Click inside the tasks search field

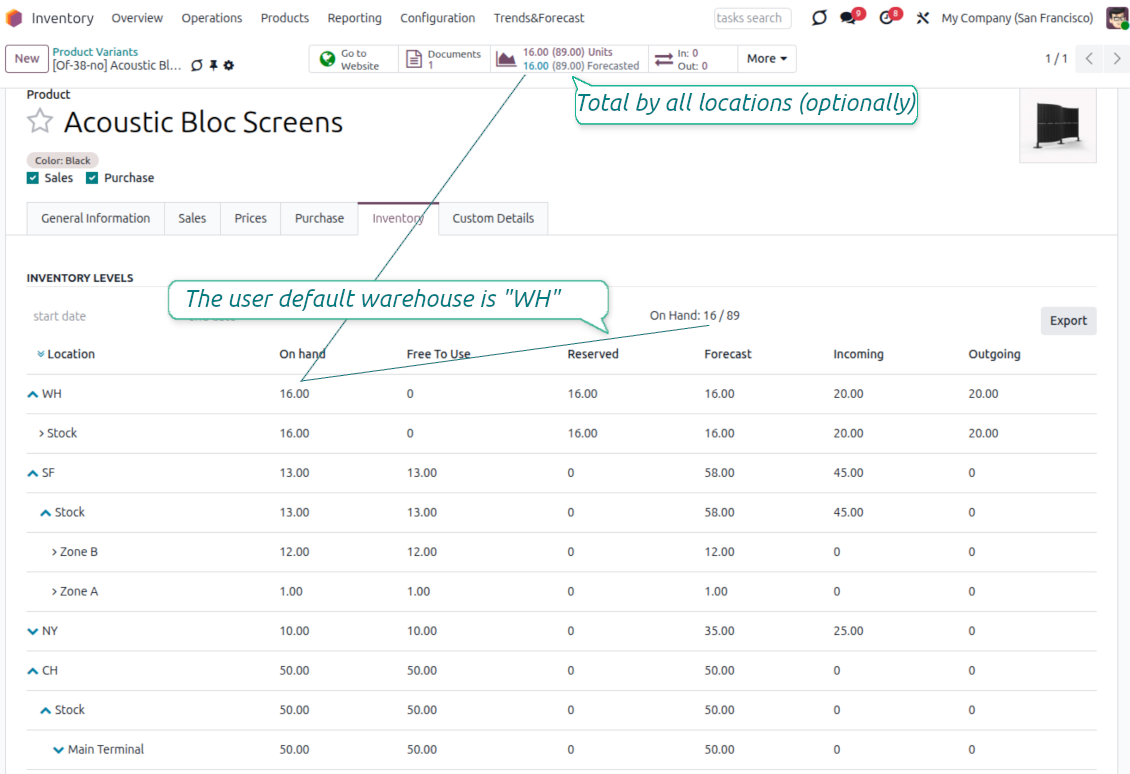click(x=751, y=18)
